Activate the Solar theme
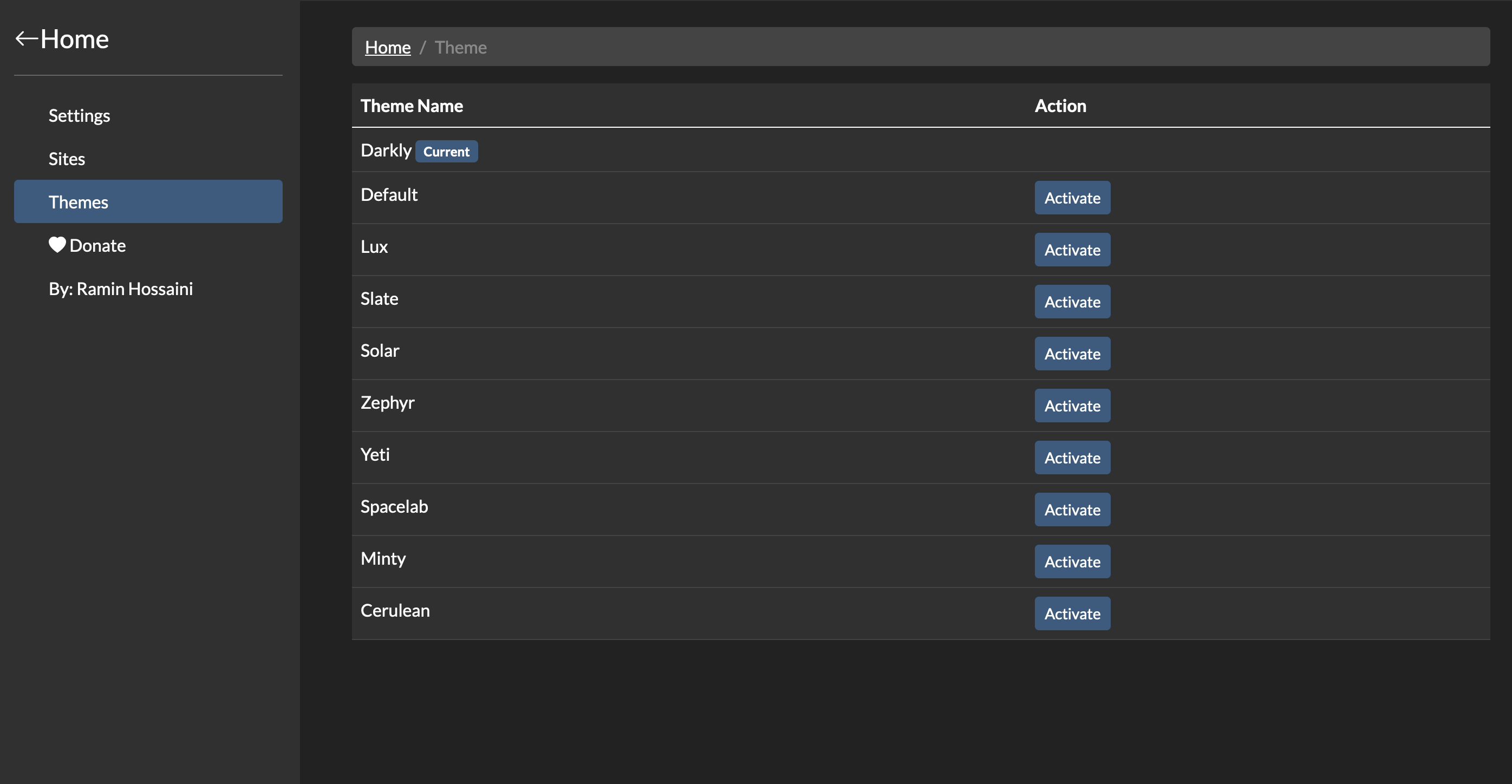 [x=1072, y=354]
